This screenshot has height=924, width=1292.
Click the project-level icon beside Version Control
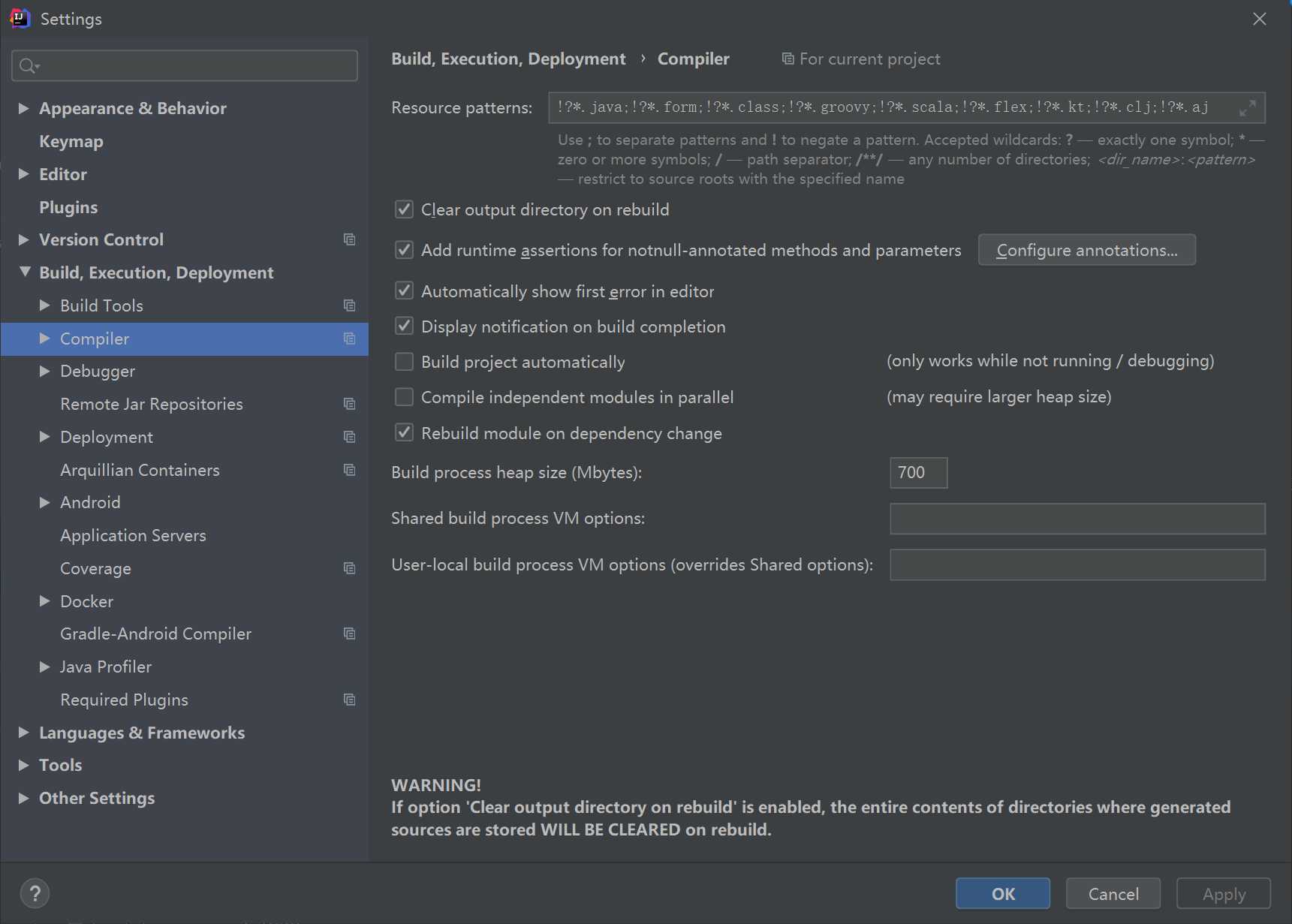coord(349,239)
